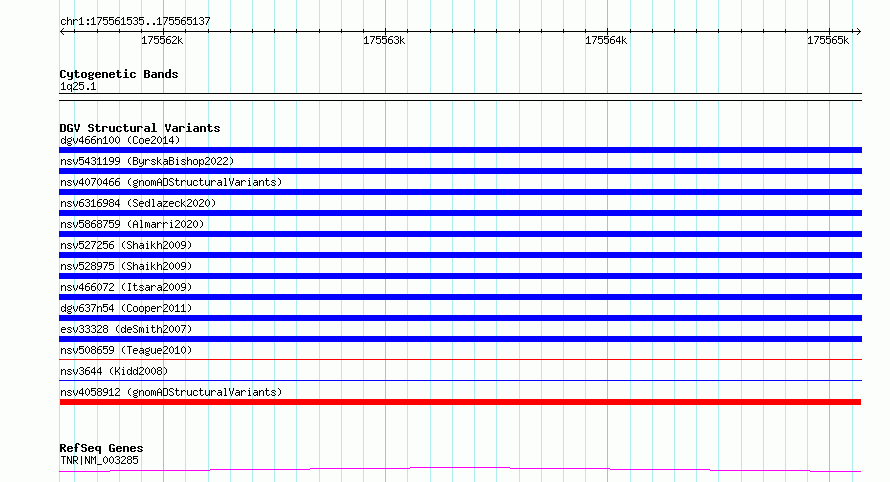
Task: Click the blue bar under nsv5431199
Action: coord(460,171)
